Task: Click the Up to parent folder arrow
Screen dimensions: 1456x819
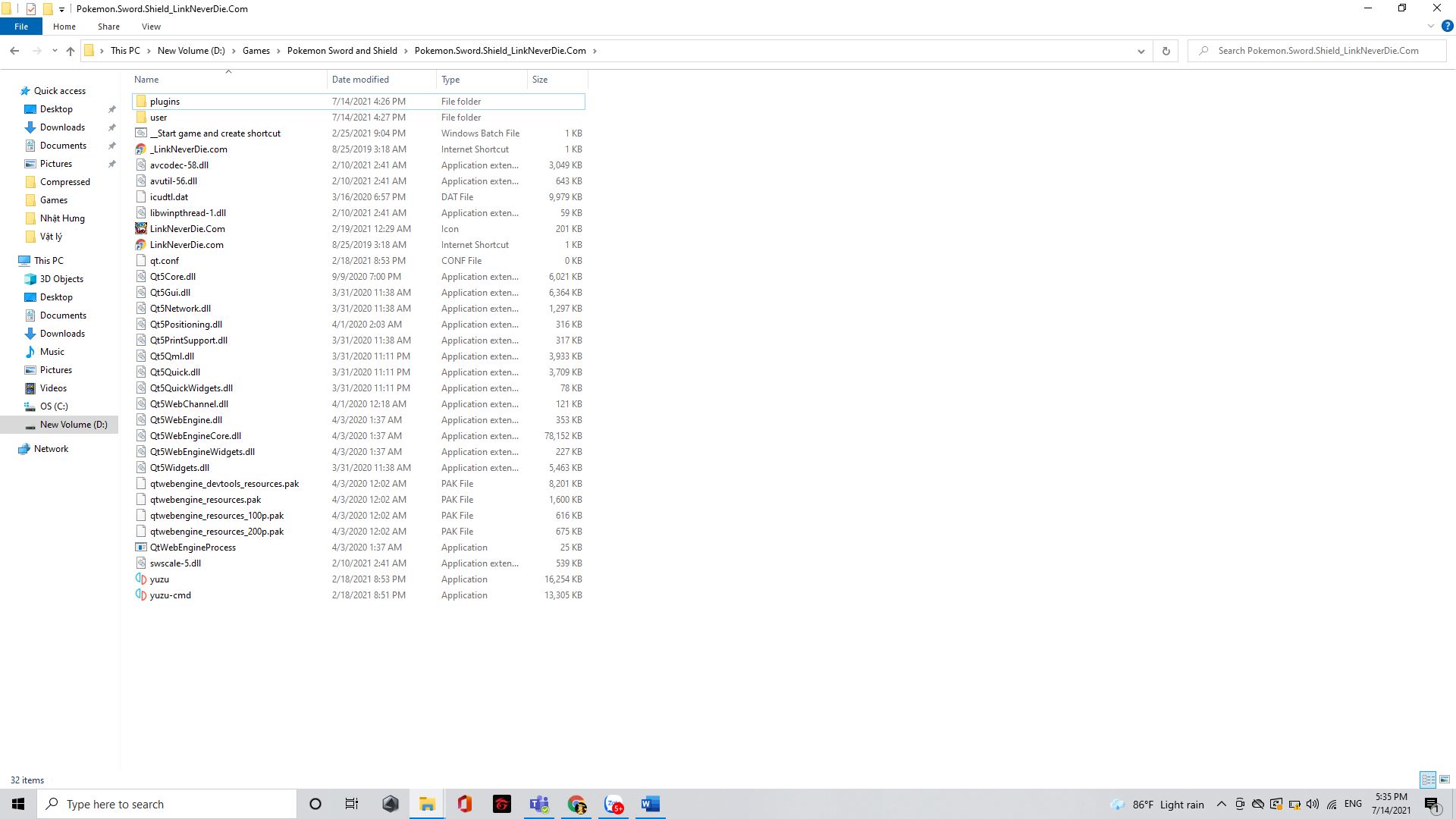Action: pyautogui.click(x=71, y=51)
